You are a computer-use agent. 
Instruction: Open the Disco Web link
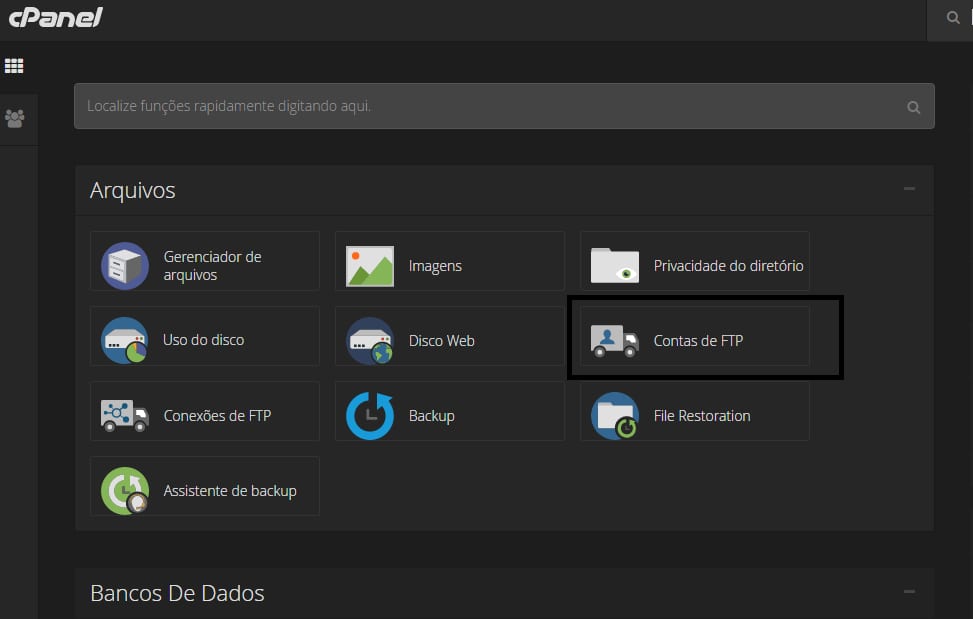pos(441,341)
